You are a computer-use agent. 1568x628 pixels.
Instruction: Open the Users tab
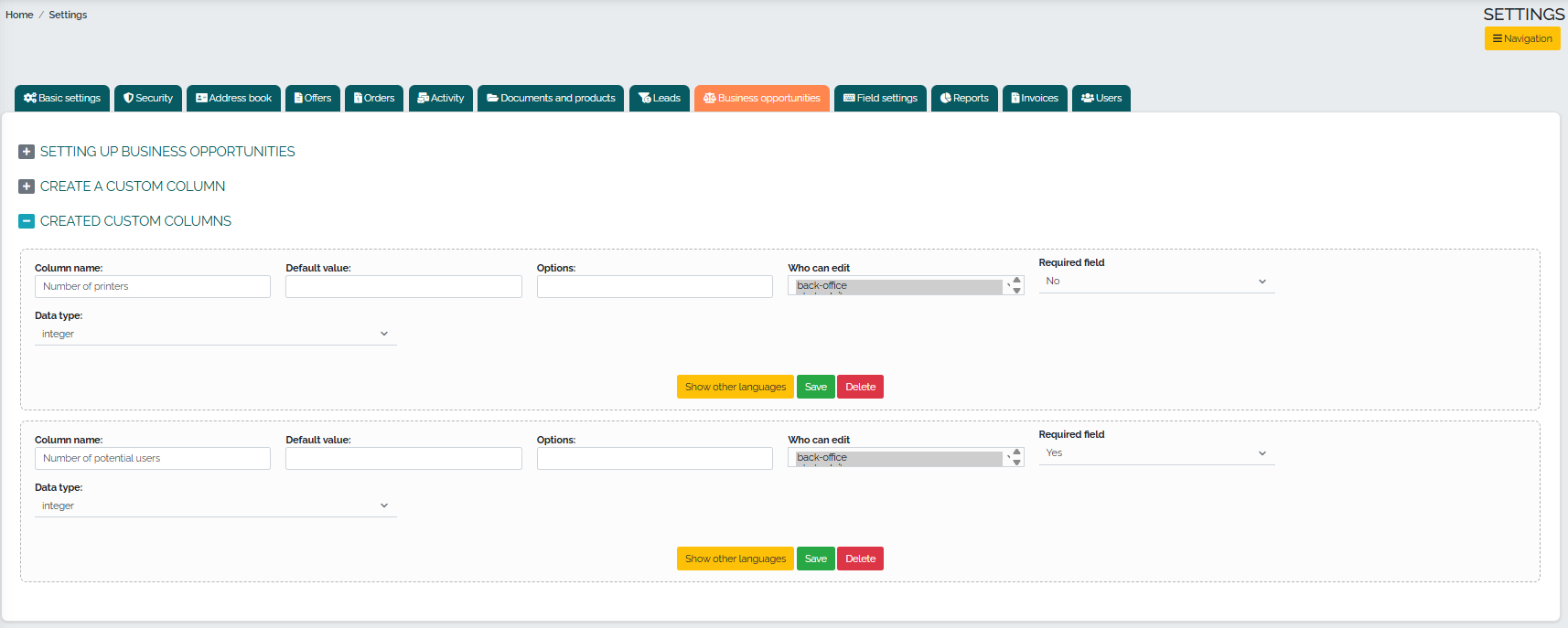1101,98
